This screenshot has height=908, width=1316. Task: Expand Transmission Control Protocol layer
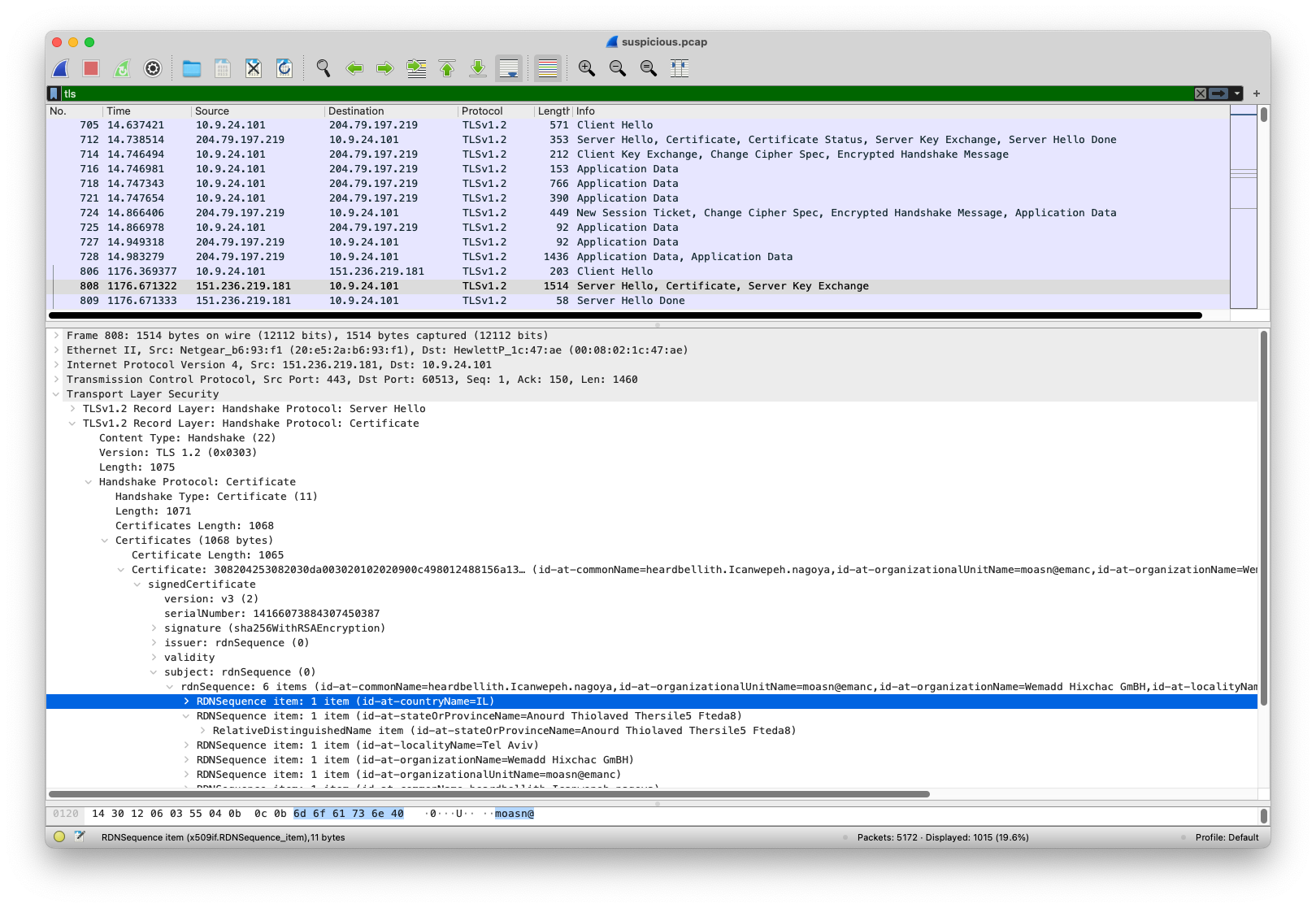click(x=56, y=380)
